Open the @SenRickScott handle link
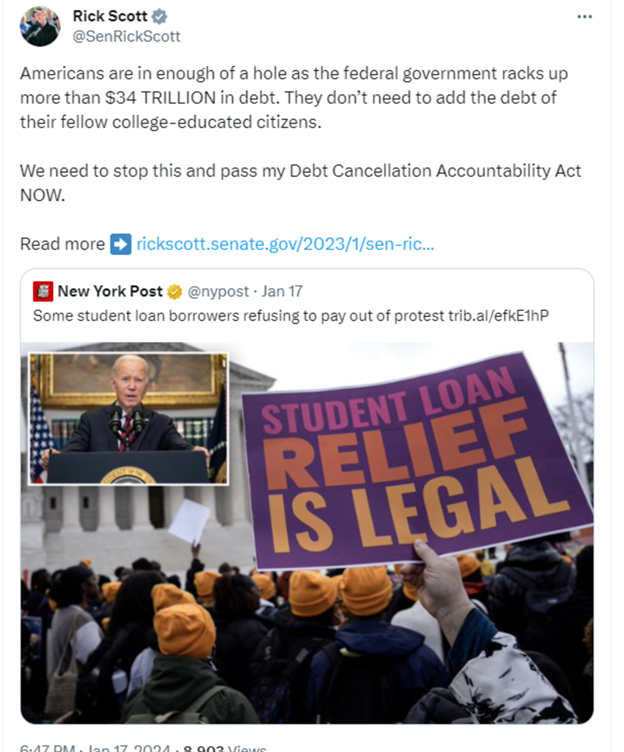 click(126, 36)
